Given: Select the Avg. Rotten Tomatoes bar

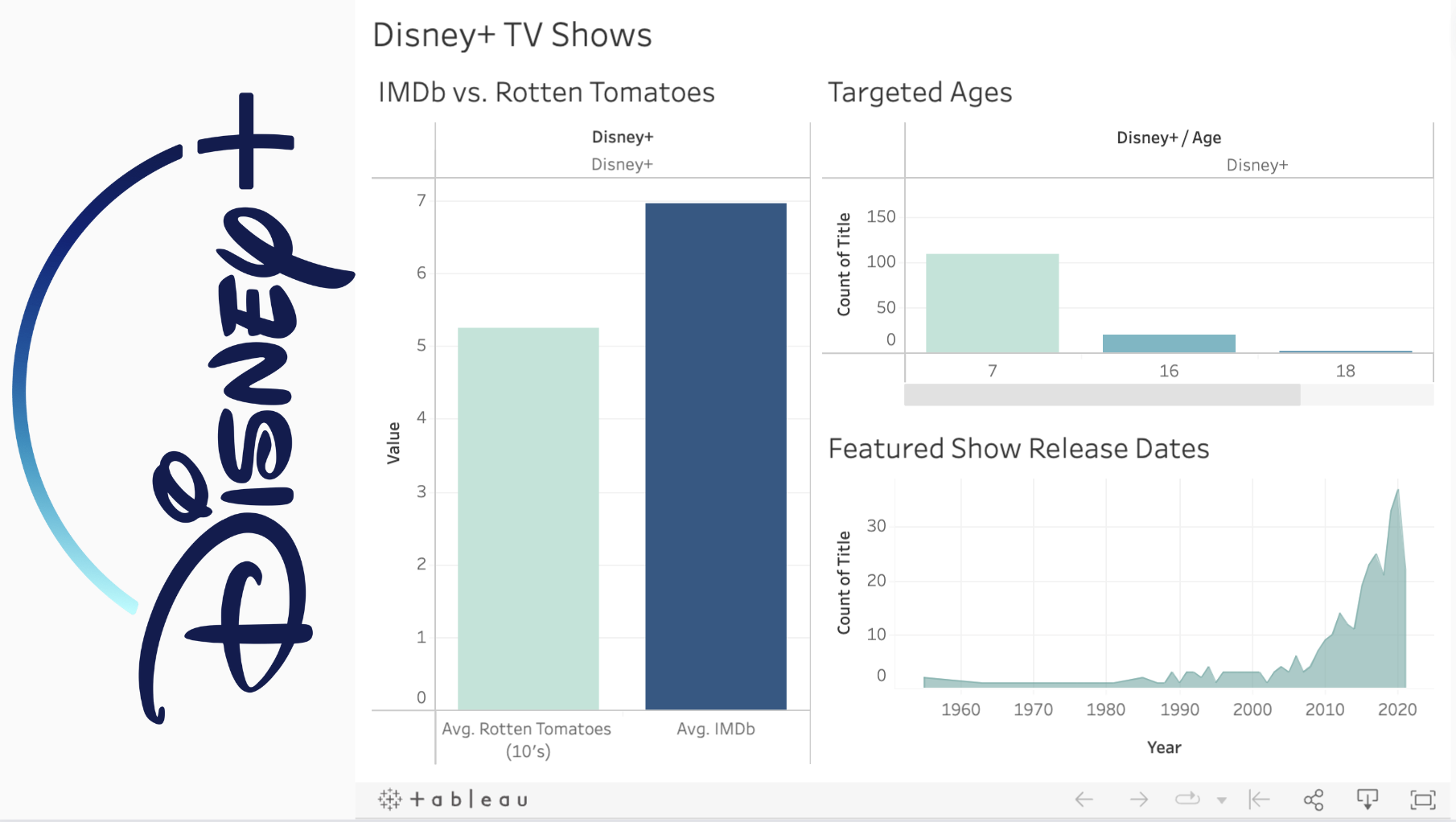Looking at the screenshot, I should point(529,519).
